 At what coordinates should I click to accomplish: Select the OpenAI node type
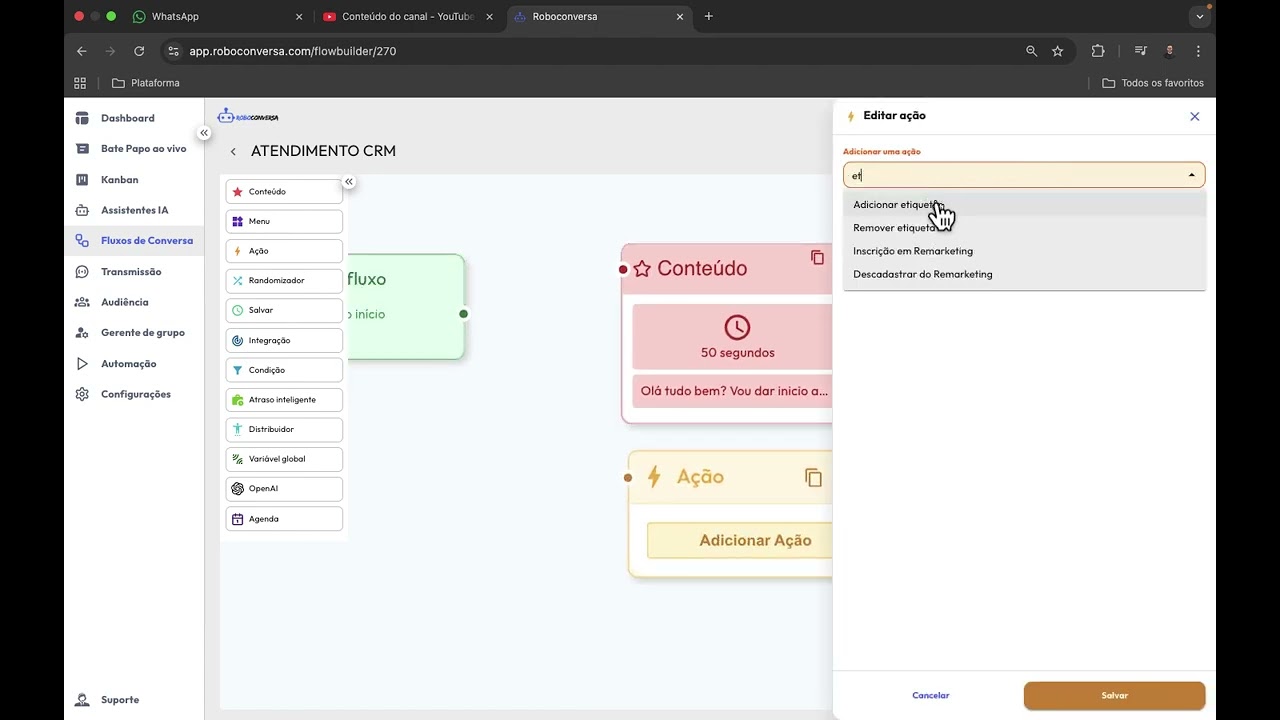click(x=284, y=489)
